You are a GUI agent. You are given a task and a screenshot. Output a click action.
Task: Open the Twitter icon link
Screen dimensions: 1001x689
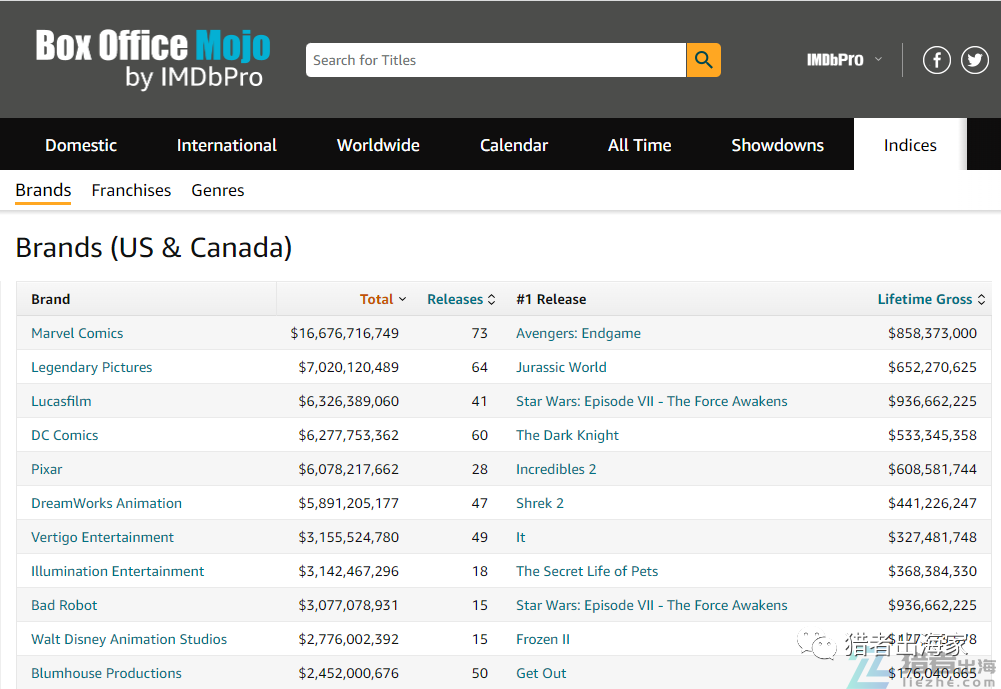click(x=974, y=60)
